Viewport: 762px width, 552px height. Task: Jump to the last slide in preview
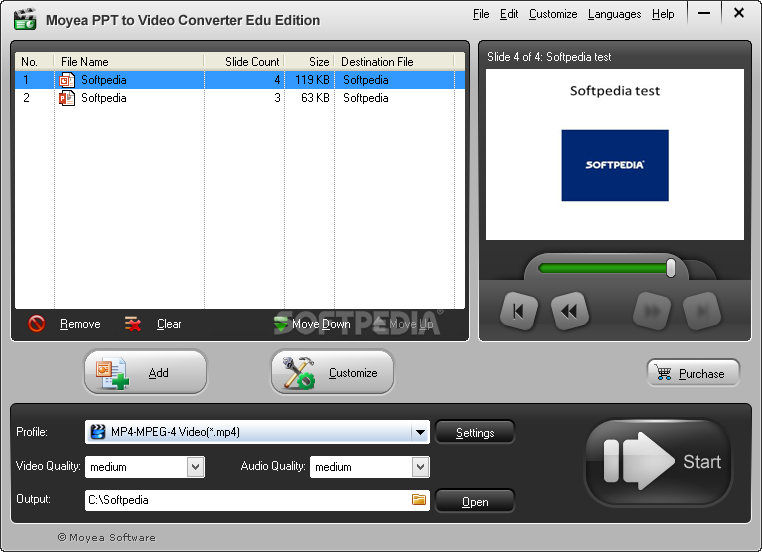[702, 311]
